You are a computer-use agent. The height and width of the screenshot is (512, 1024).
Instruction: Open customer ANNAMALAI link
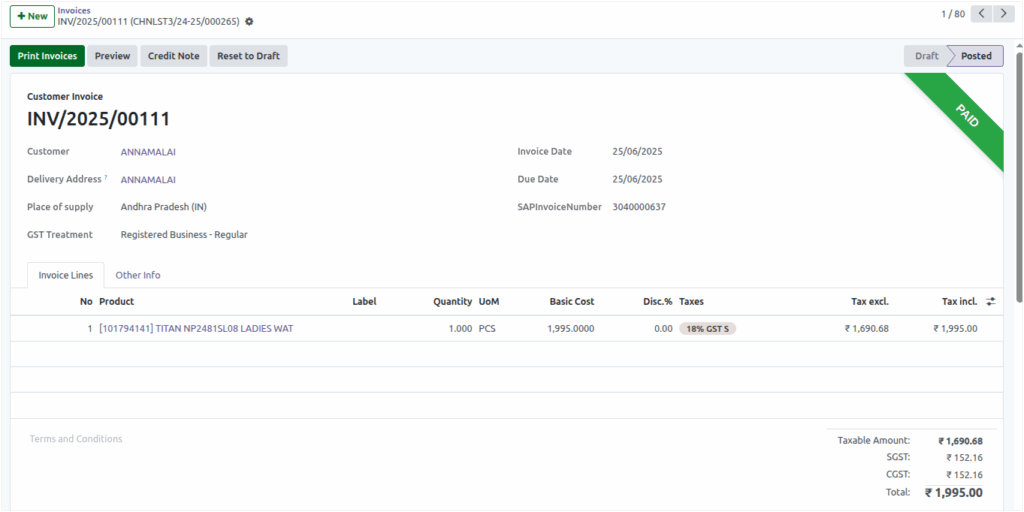(x=148, y=152)
